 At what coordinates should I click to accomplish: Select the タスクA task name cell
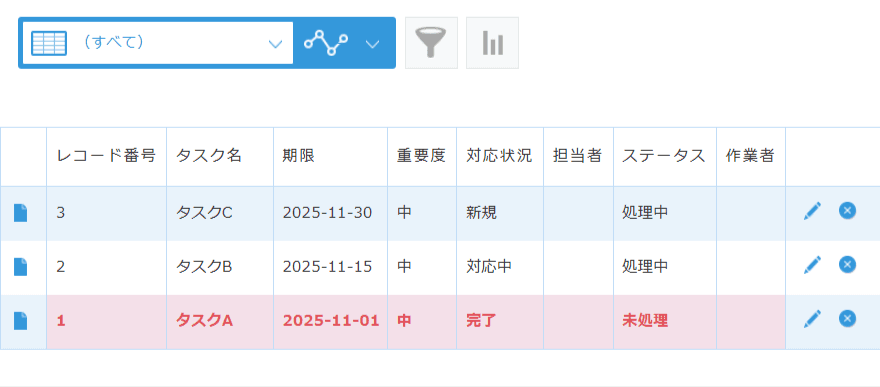point(220,321)
